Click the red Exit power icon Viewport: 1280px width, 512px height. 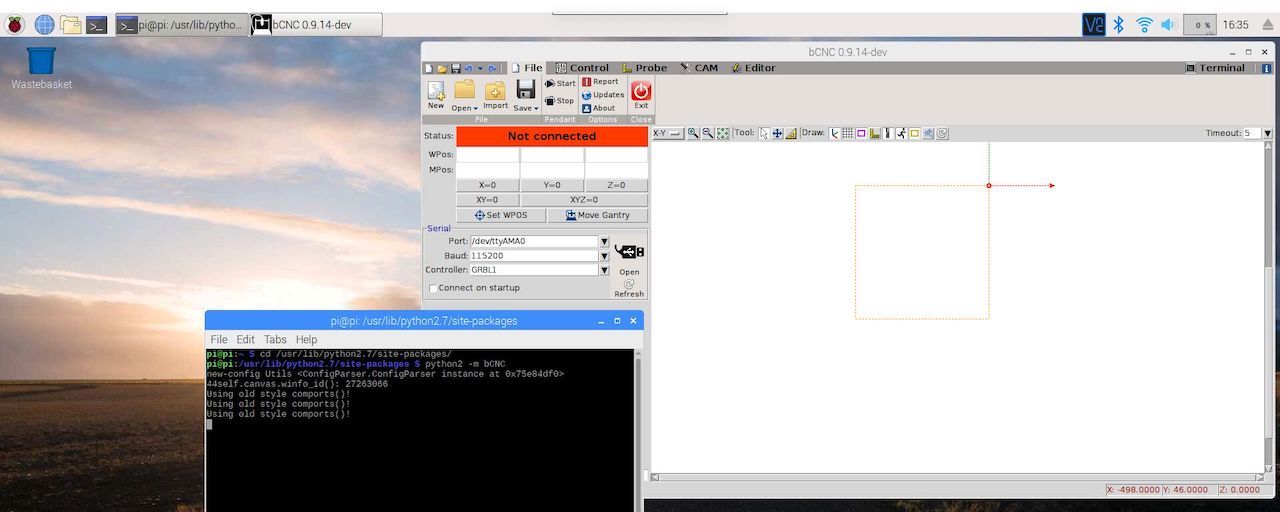[641, 90]
